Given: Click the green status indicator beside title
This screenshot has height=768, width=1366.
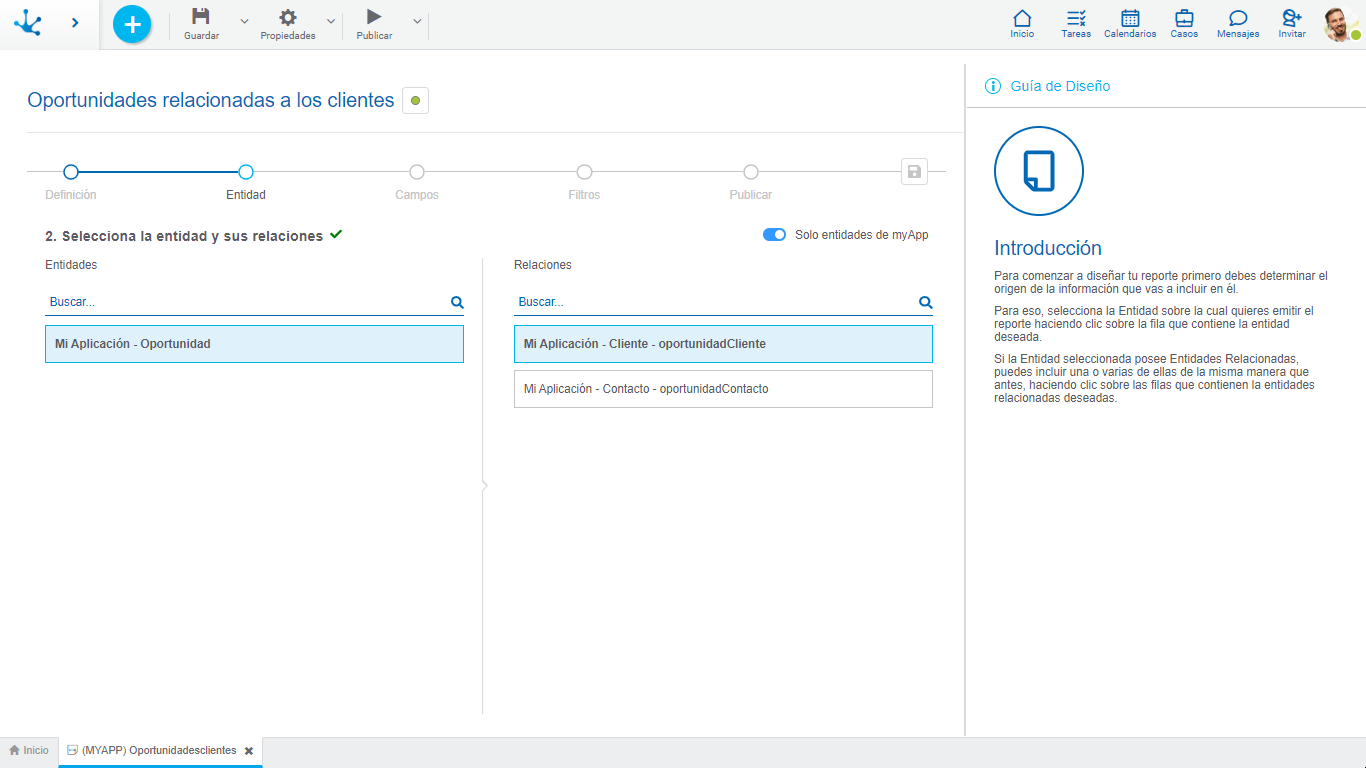Looking at the screenshot, I should (x=415, y=100).
